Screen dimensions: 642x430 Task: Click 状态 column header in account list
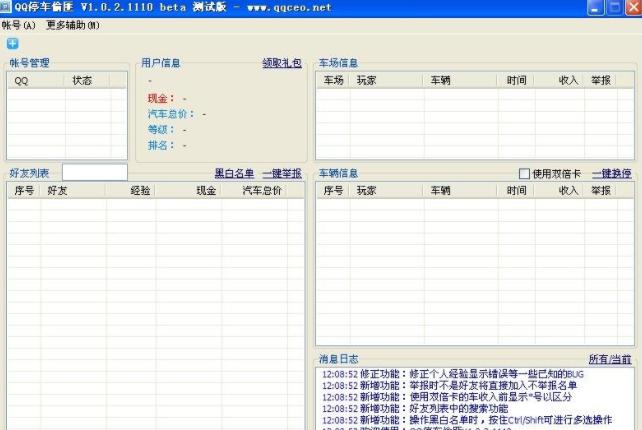87,80
